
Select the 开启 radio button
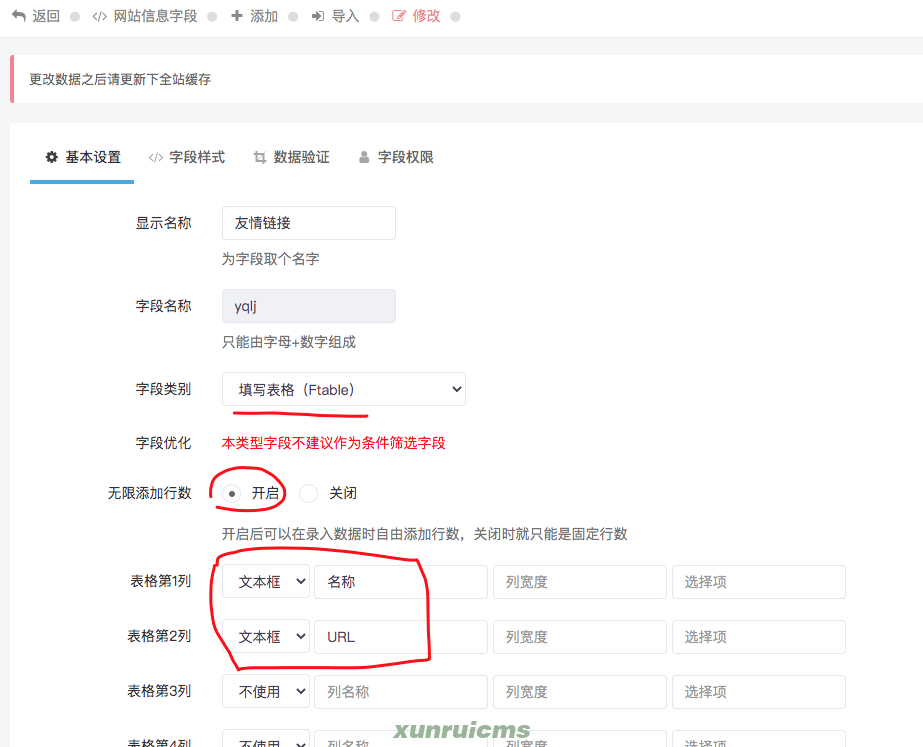click(232, 493)
